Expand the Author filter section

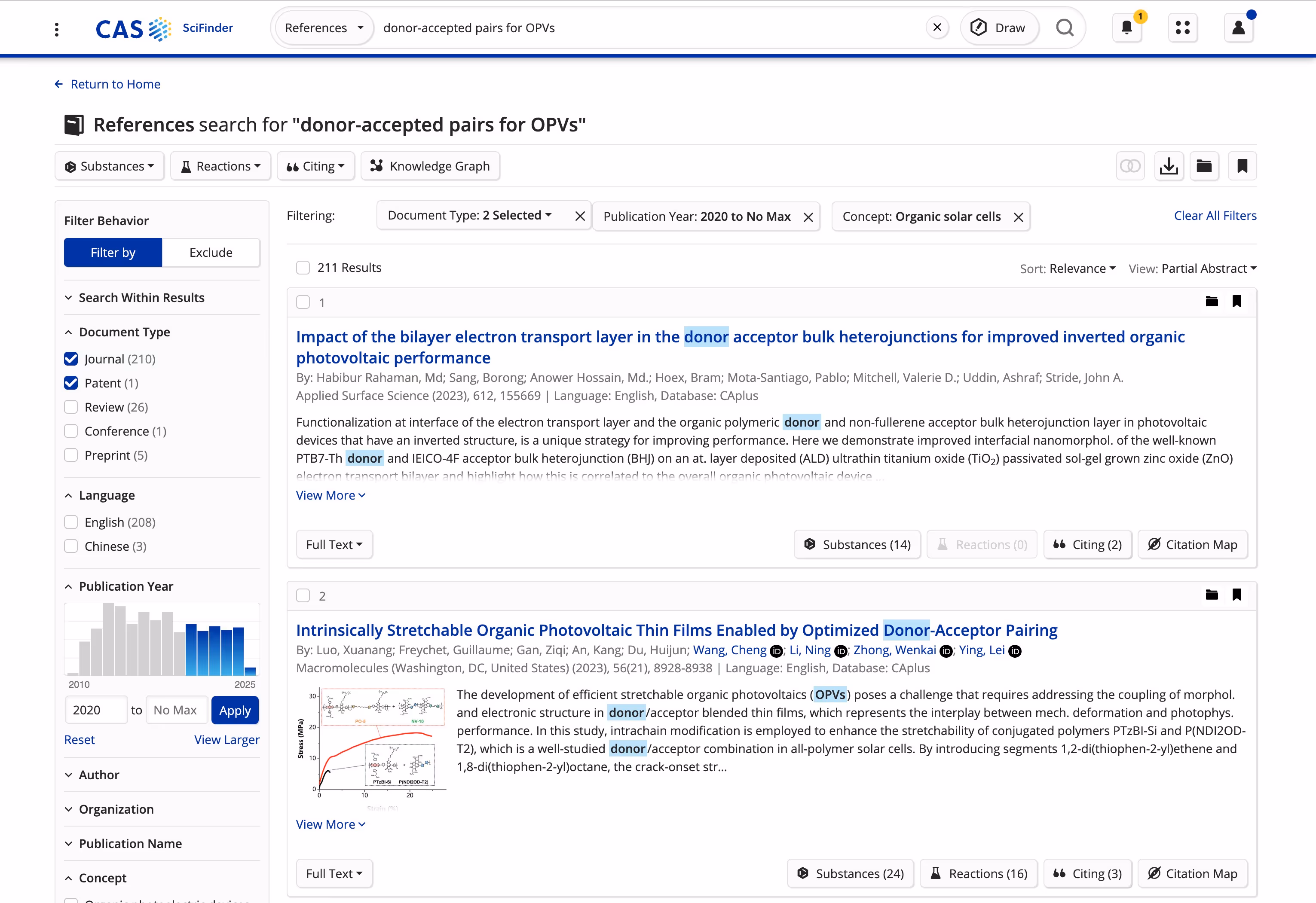[x=99, y=775]
